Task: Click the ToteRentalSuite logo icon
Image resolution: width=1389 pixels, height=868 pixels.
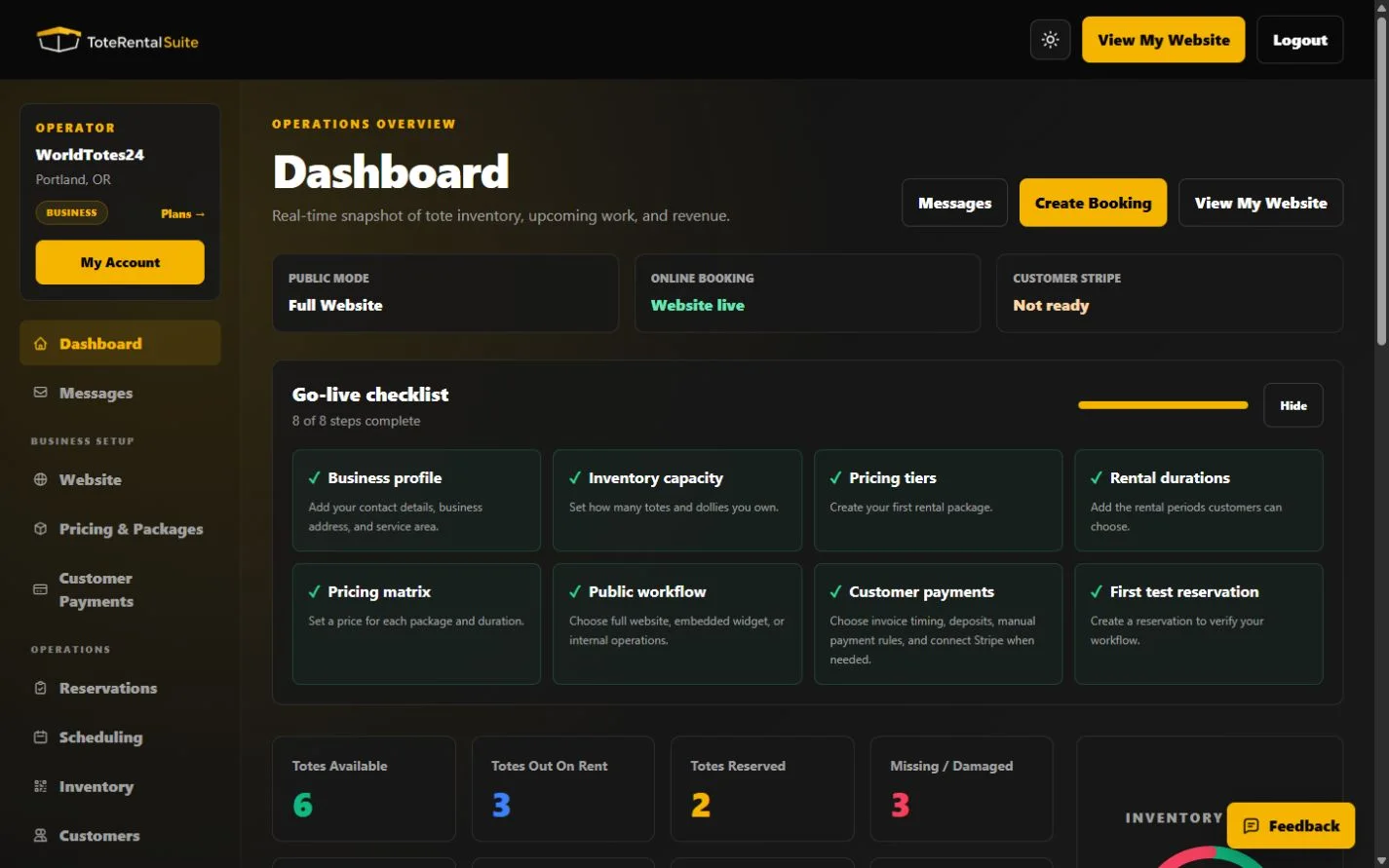Action: click(58, 40)
